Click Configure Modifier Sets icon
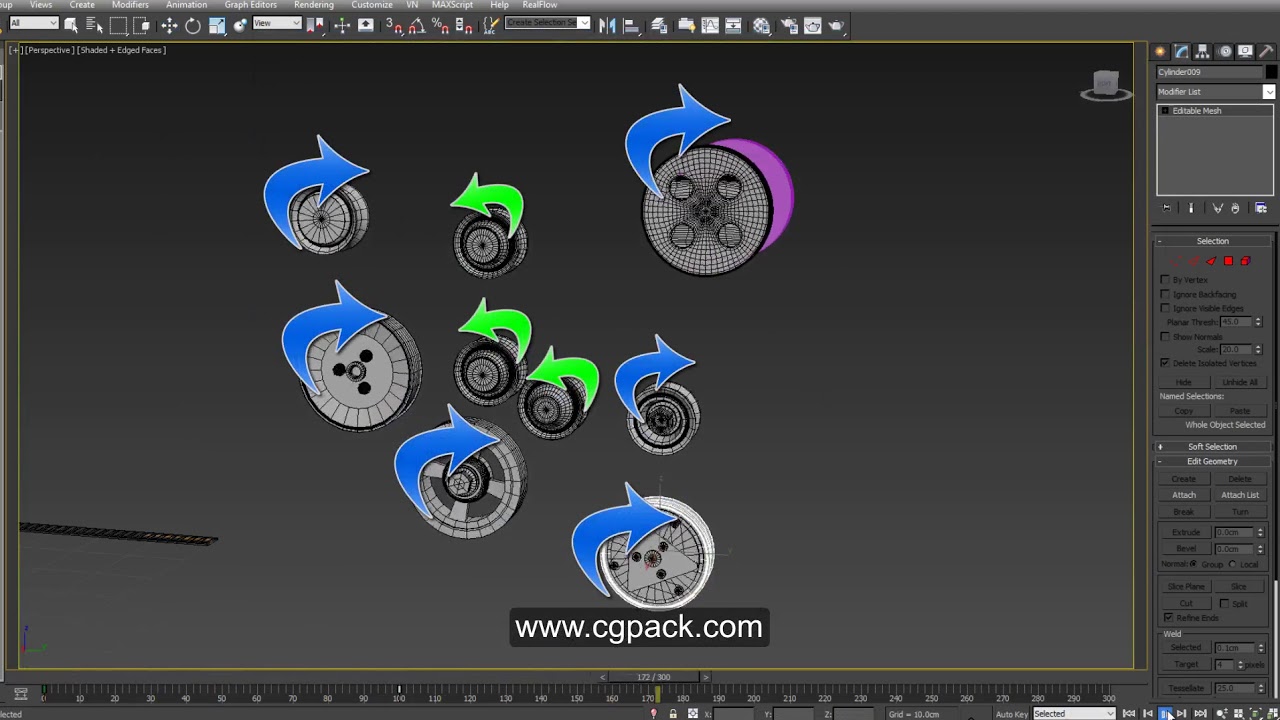This screenshot has width=1280, height=720. 1260,208
